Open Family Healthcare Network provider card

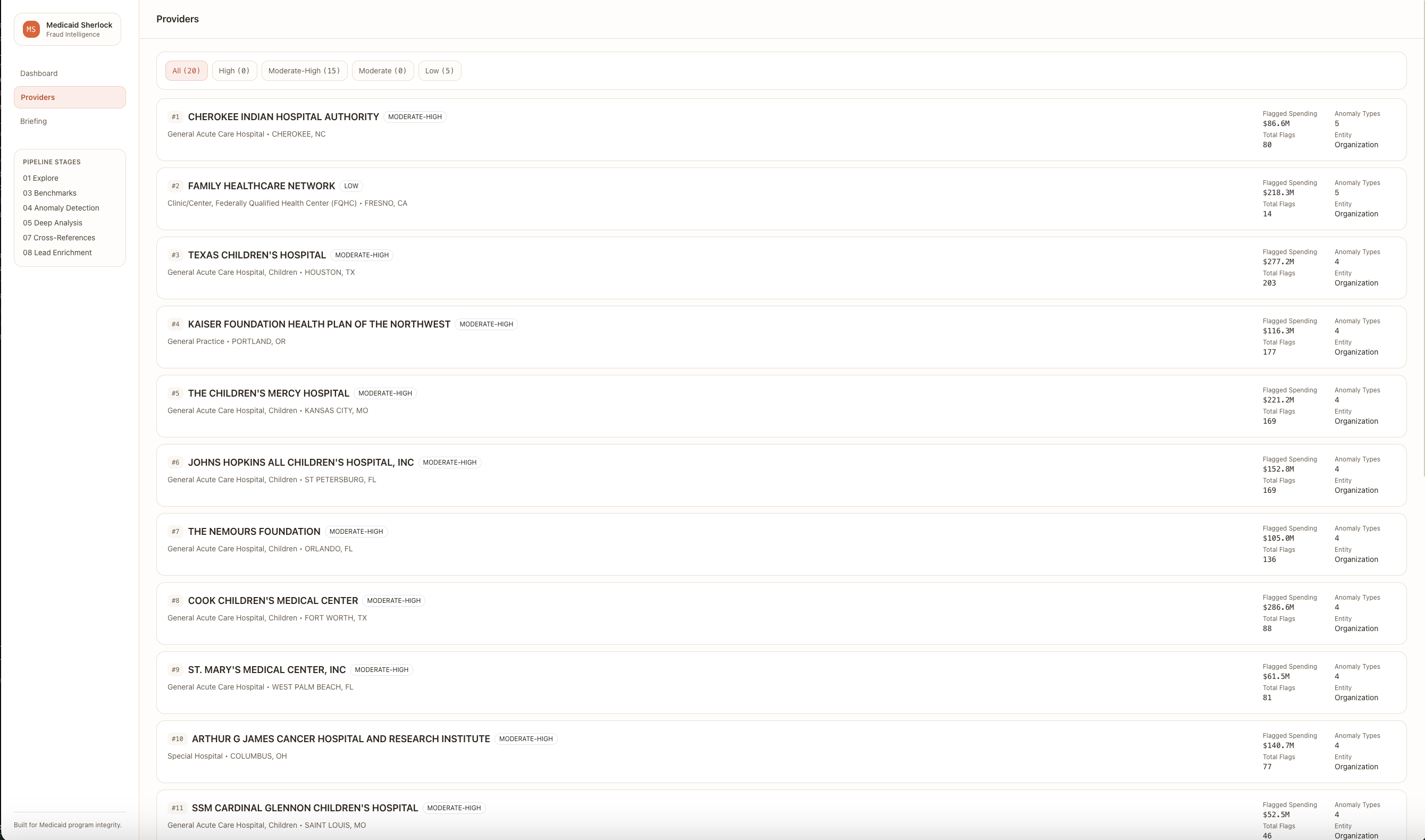pyautogui.click(x=781, y=199)
